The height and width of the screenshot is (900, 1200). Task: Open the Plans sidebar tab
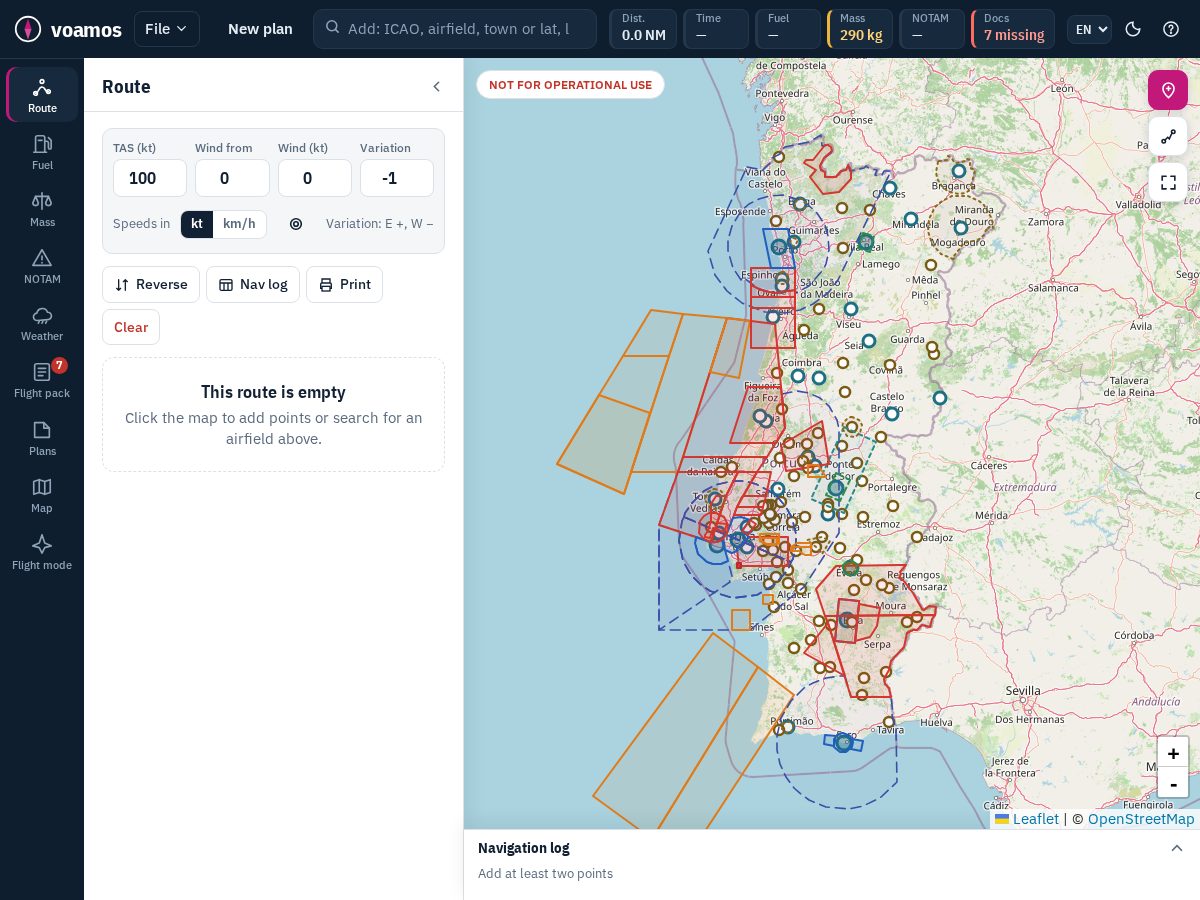pos(42,438)
